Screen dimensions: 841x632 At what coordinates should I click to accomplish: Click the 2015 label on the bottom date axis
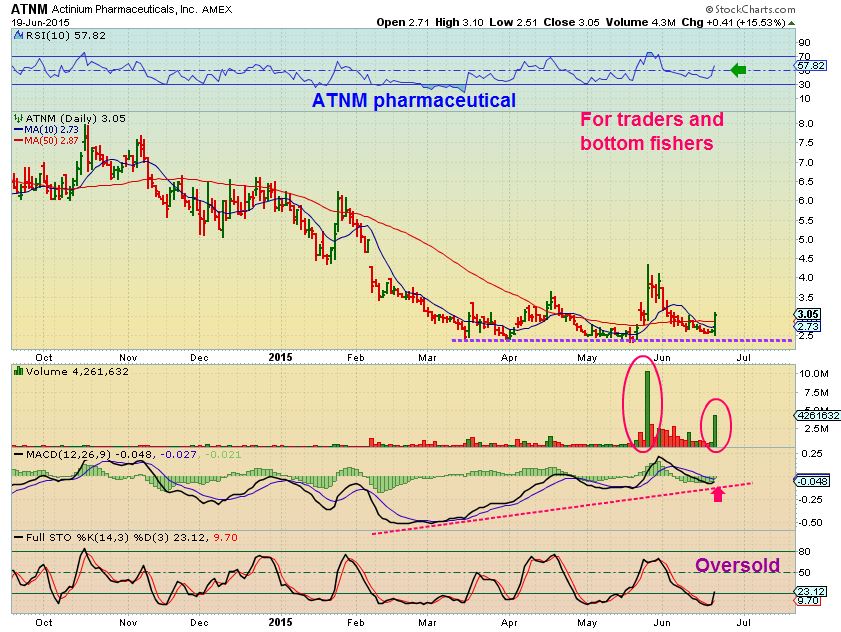coord(281,622)
